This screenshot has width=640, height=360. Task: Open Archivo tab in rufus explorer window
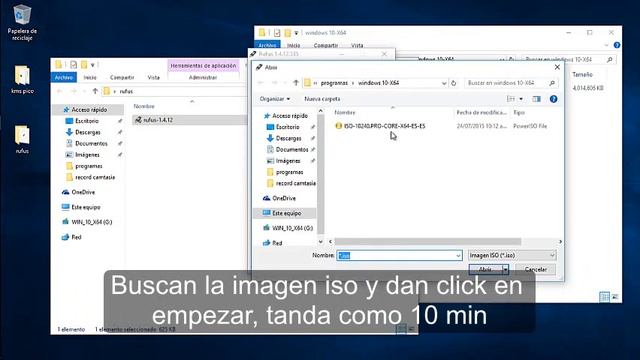pos(64,77)
